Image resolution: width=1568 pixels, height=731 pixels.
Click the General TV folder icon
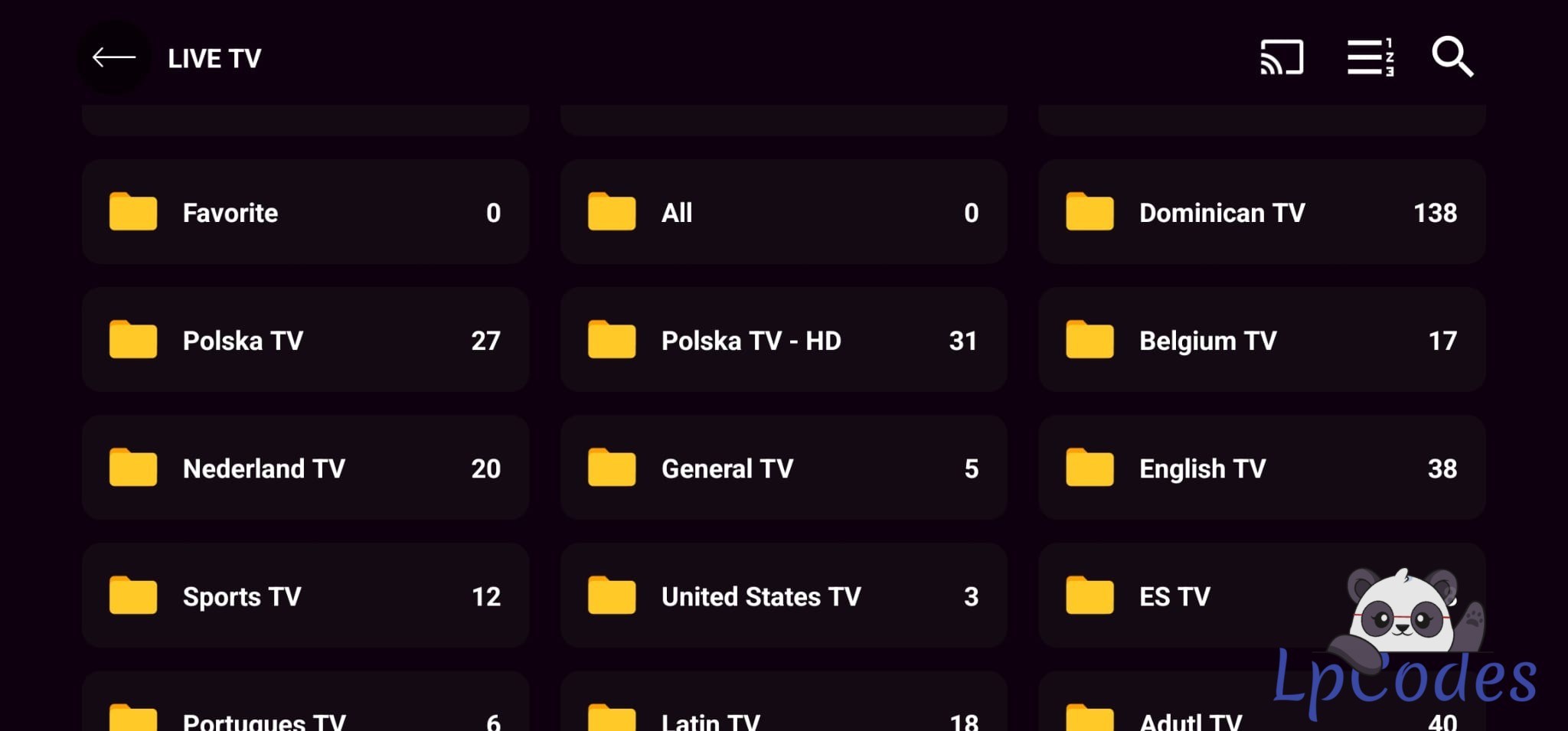pos(611,468)
